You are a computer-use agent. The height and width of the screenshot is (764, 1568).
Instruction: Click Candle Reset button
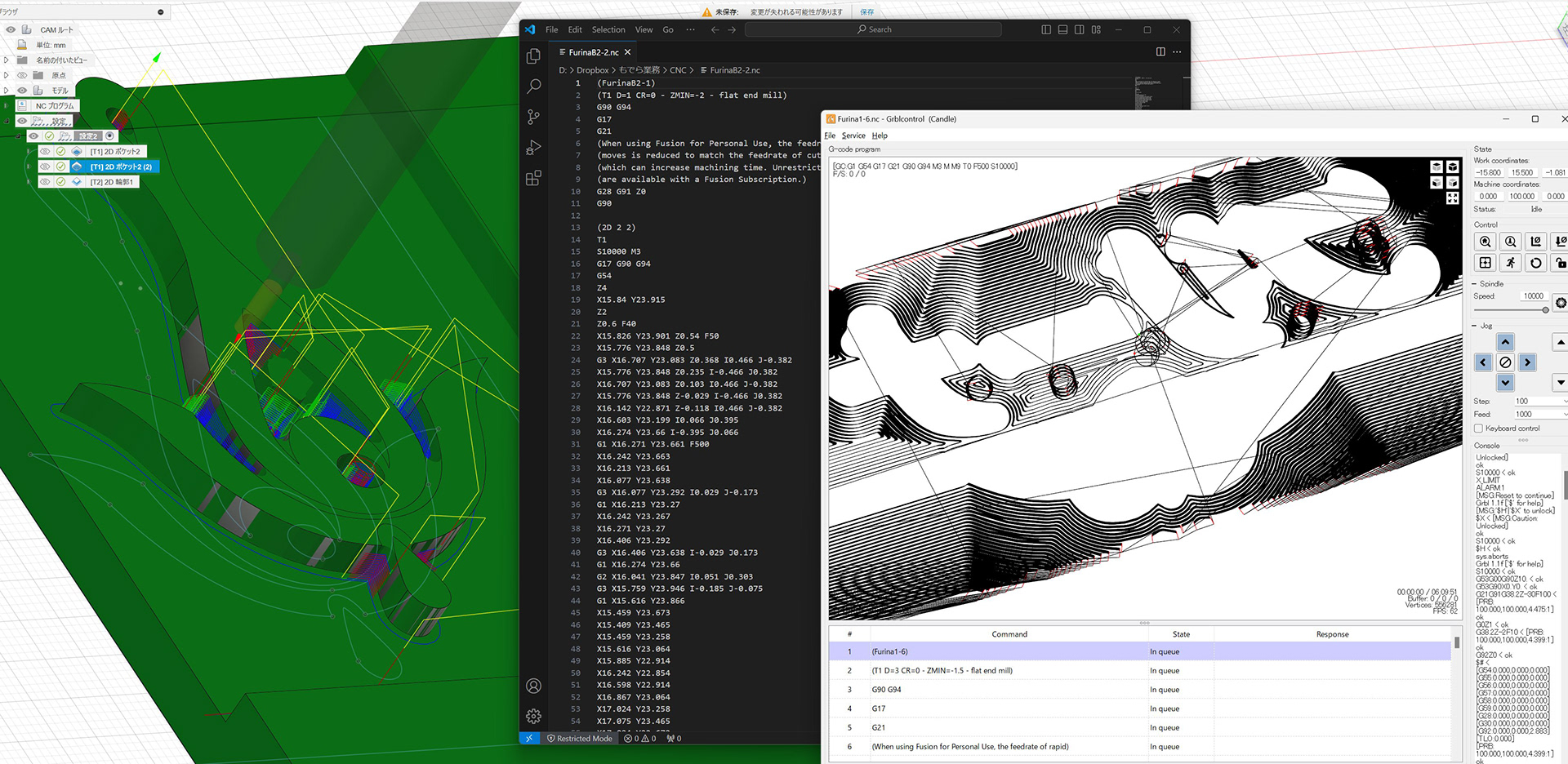pyautogui.click(x=1535, y=263)
